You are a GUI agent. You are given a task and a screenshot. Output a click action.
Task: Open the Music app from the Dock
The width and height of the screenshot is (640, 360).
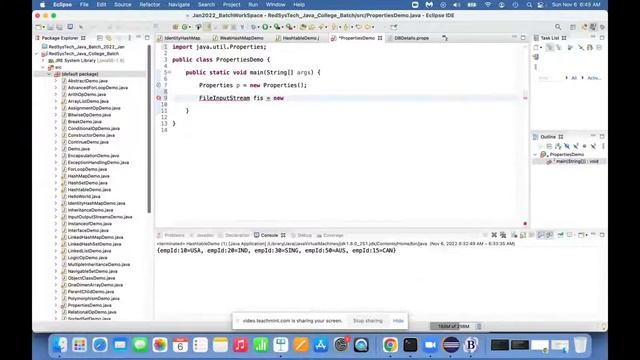click(x=240, y=345)
